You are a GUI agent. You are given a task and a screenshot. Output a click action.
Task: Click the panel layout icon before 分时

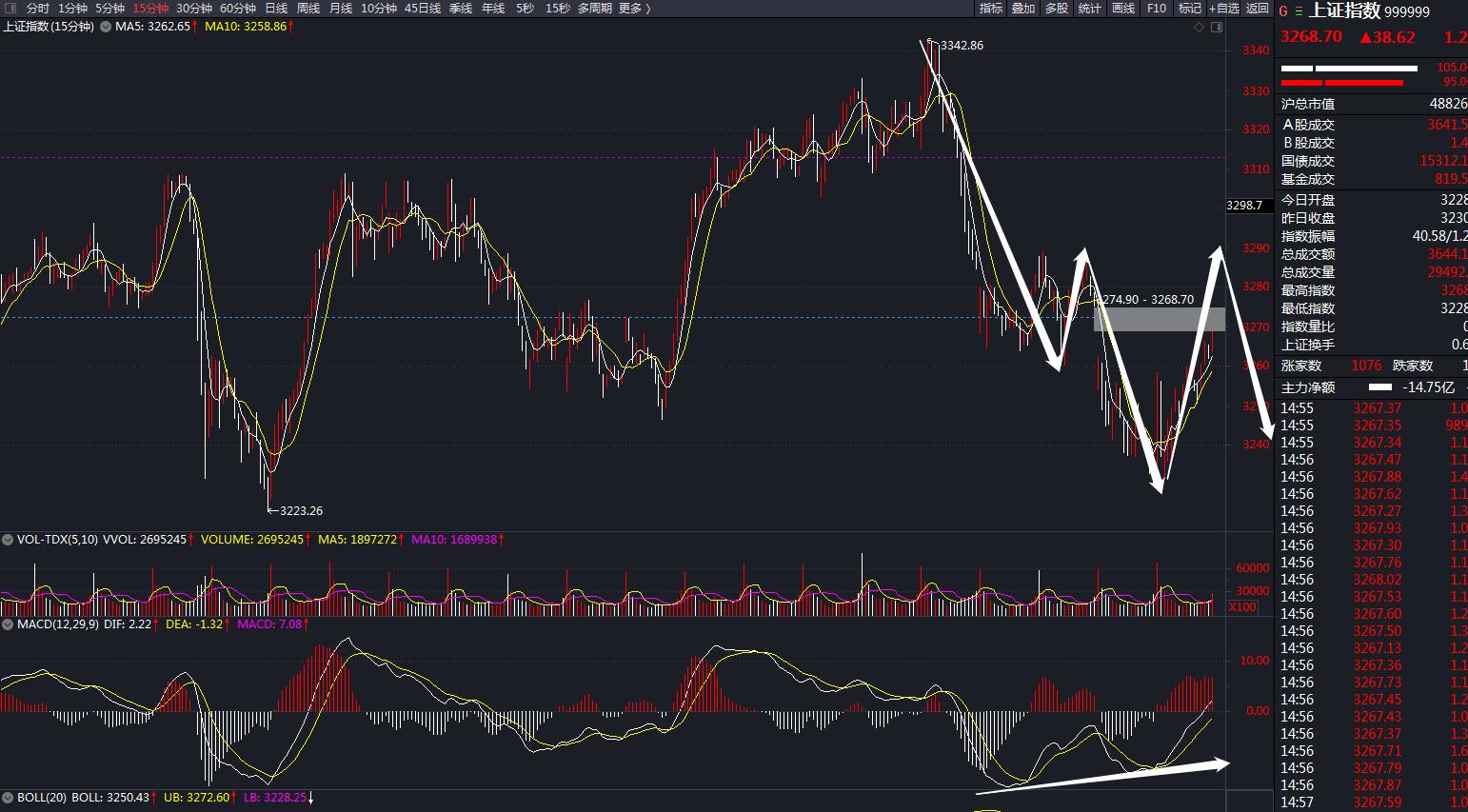pos(10,8)
